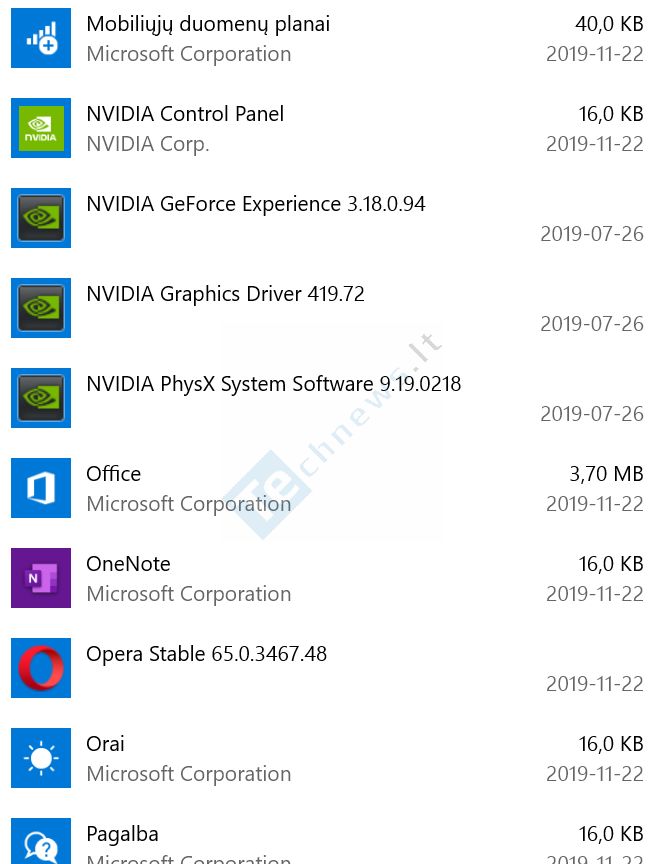The height and width of the screenshot is (864, 666).
Task: Click the Mobiliųjų duomenų planai app icon
Action: point(41,38)
